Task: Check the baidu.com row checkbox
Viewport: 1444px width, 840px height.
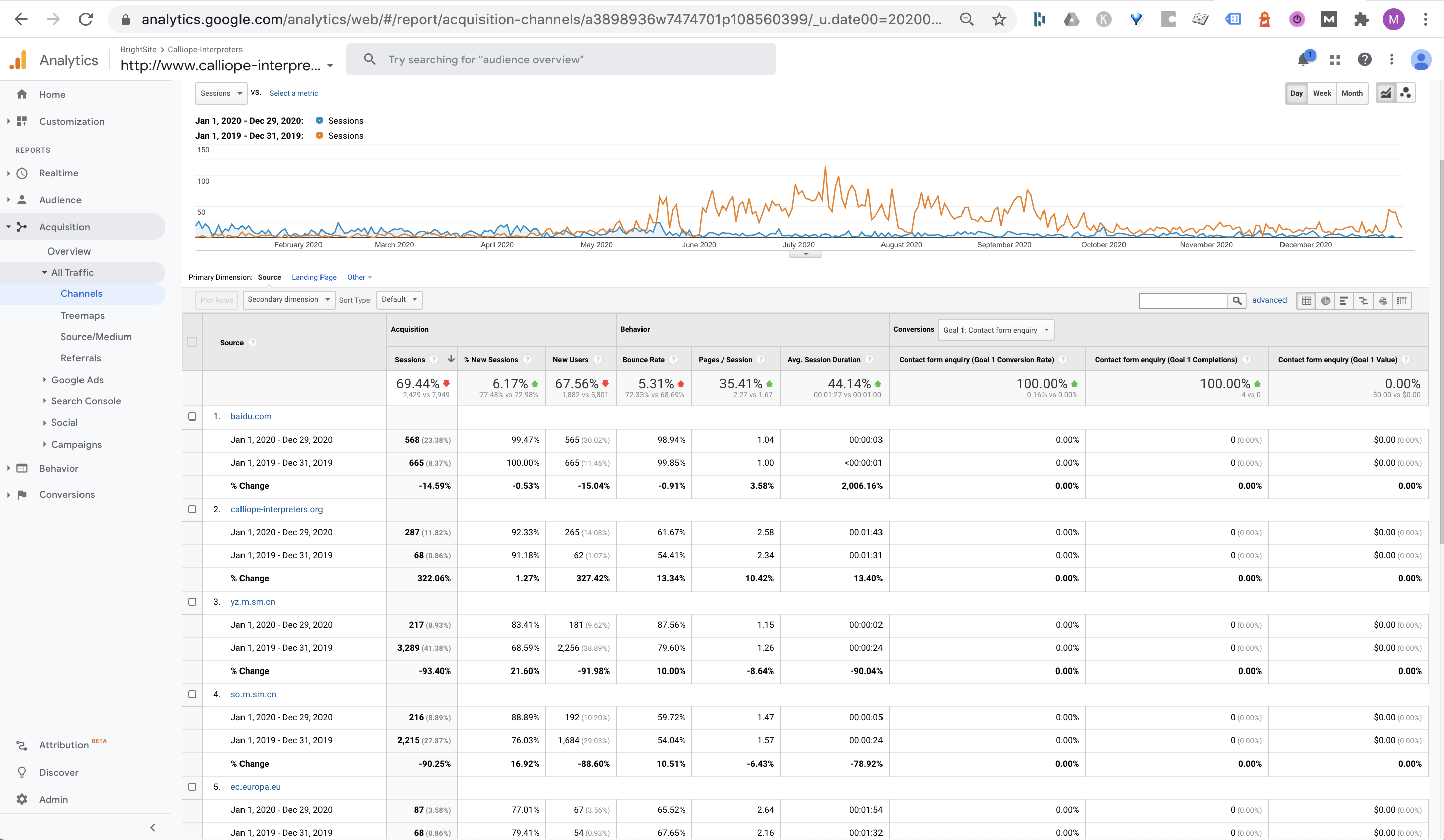Action: click(x=193, y=416)
